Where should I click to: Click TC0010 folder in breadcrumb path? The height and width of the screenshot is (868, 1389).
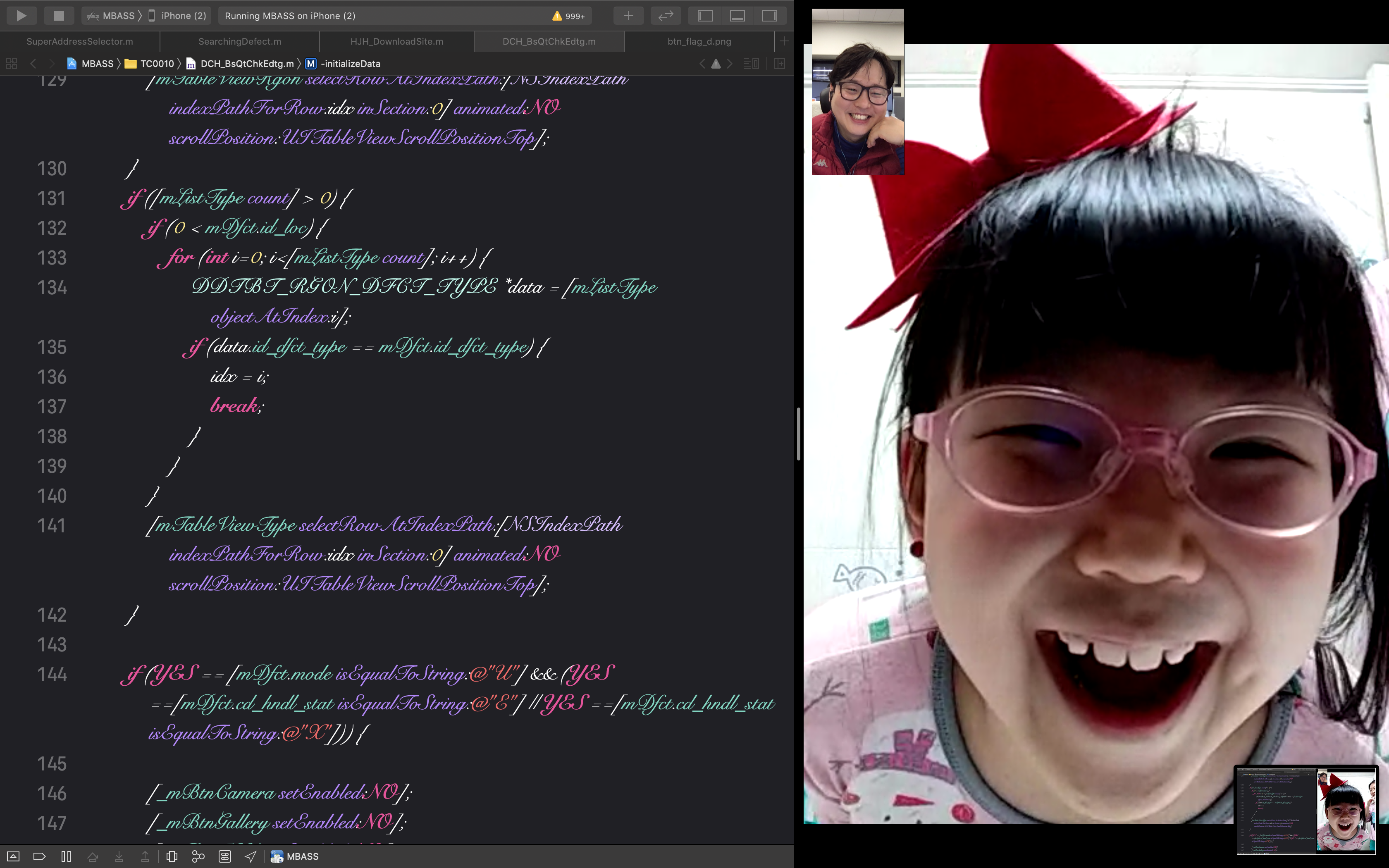pyautogui.click(x=156, y=64)
